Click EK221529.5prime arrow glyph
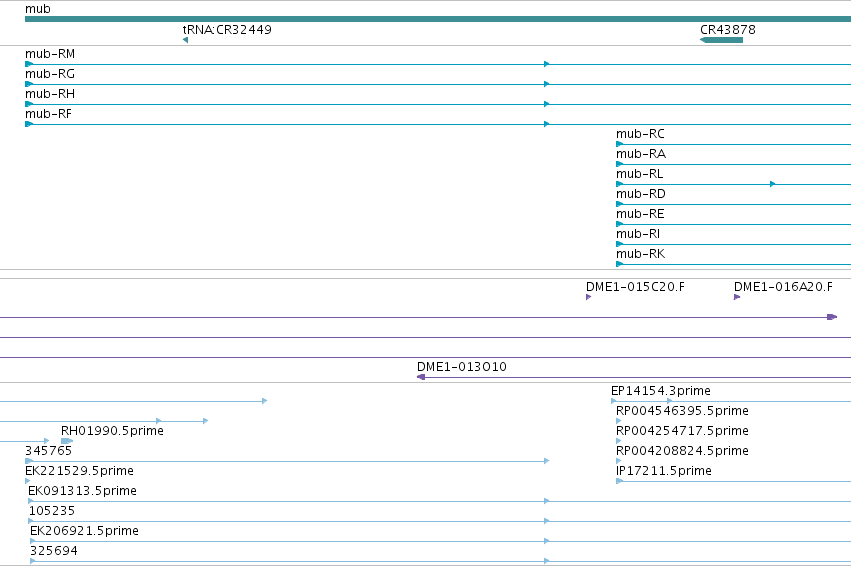The width and height of the screenshot is (851, 566). (x=27, y=481)
